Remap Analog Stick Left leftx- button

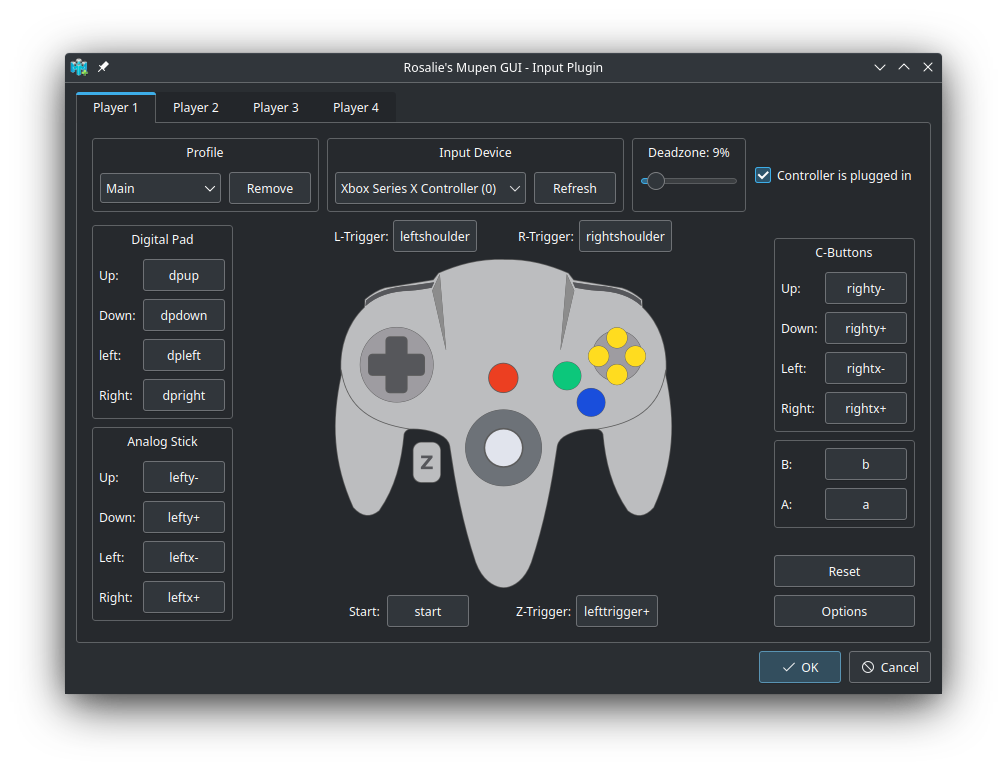184,557
